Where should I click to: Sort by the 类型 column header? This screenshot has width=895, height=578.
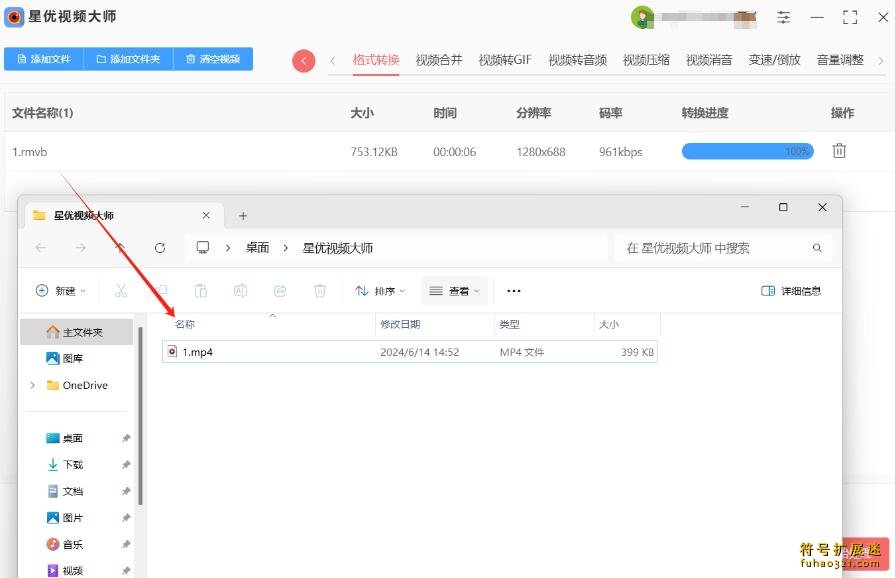click(510, 324)
